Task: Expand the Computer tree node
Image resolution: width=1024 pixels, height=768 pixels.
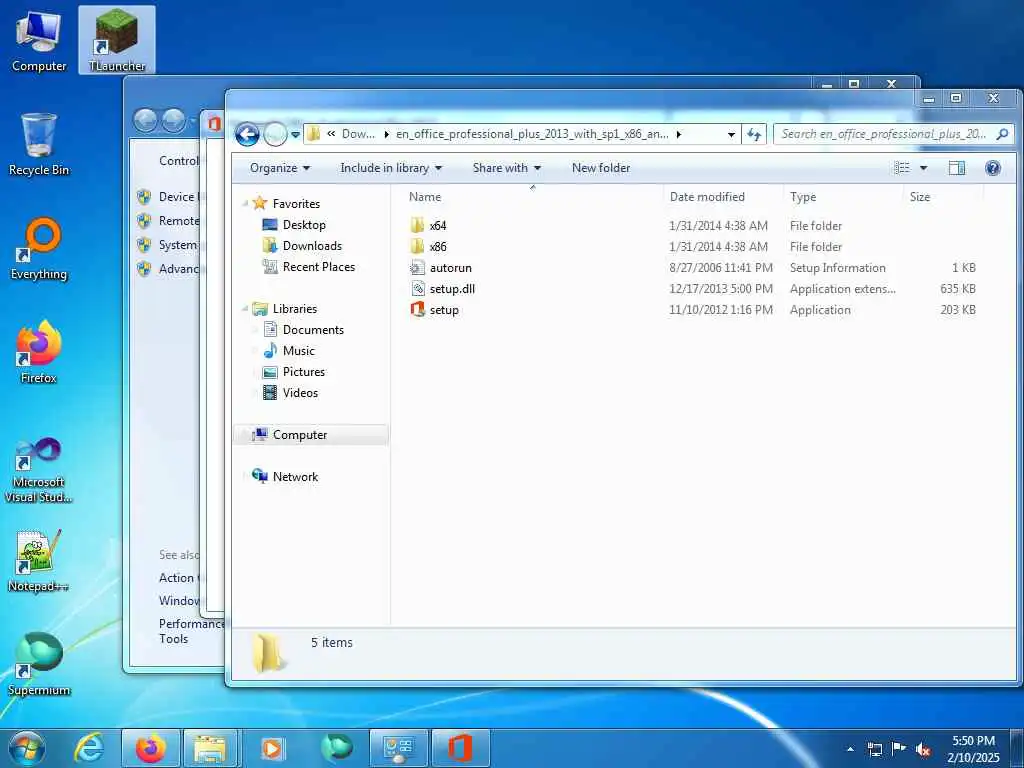Action: tap(245, 435)
